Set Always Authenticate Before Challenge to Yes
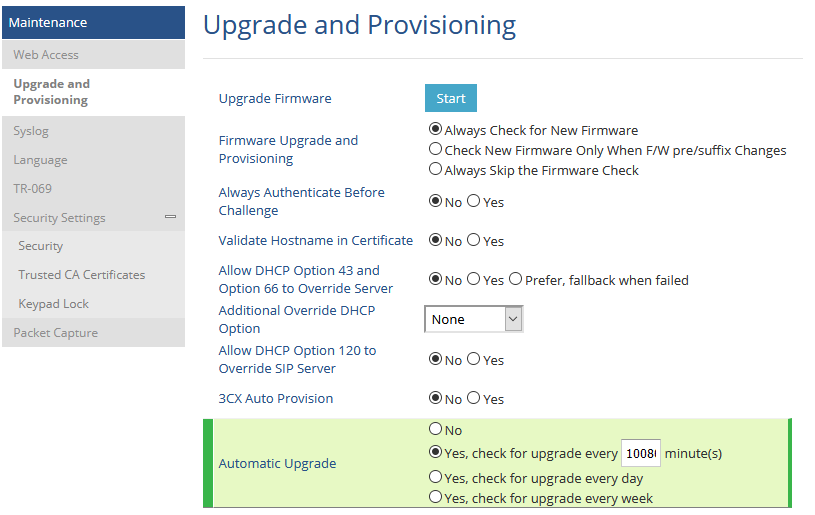The image size is (815, 515). click(x=474, y=201)
